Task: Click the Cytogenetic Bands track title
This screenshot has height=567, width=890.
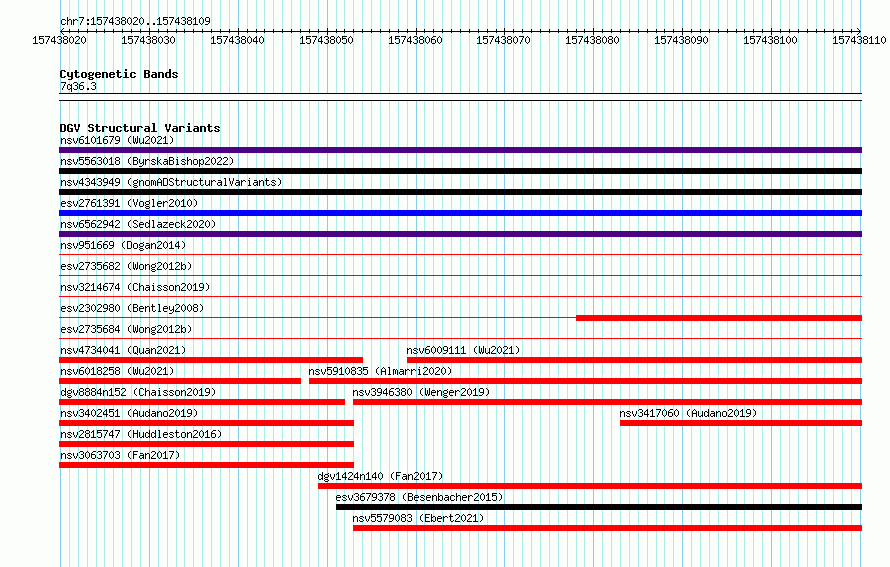Action: [x=119, y=74]
